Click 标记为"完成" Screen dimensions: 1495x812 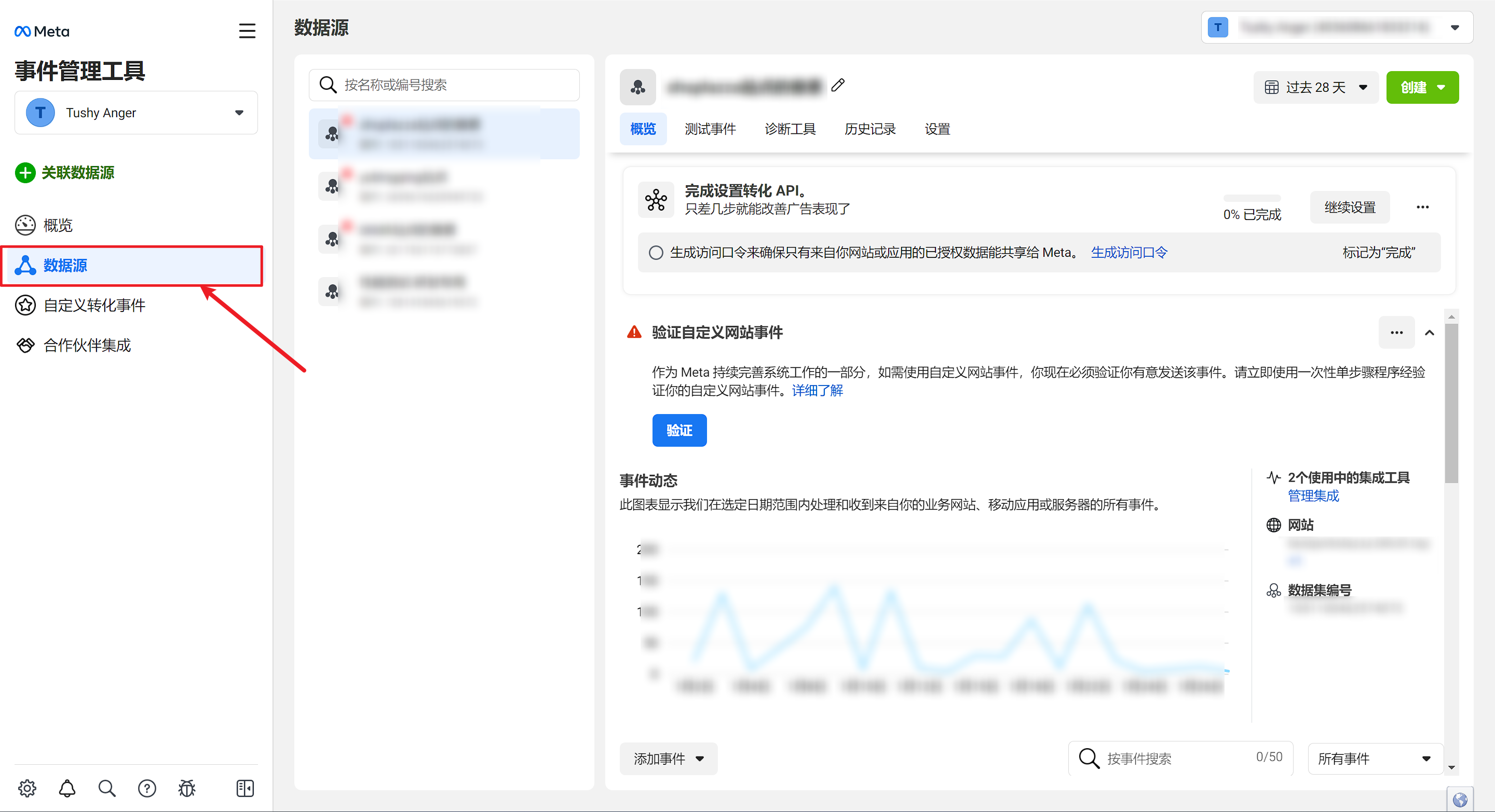point(1379,252)
